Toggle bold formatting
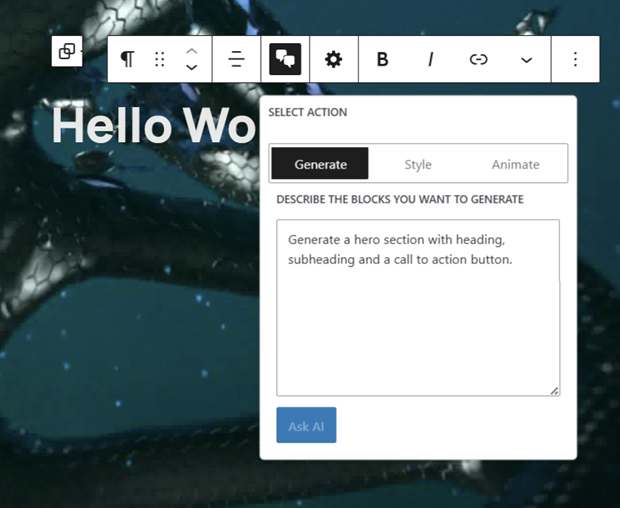 (x=382, y=60)
